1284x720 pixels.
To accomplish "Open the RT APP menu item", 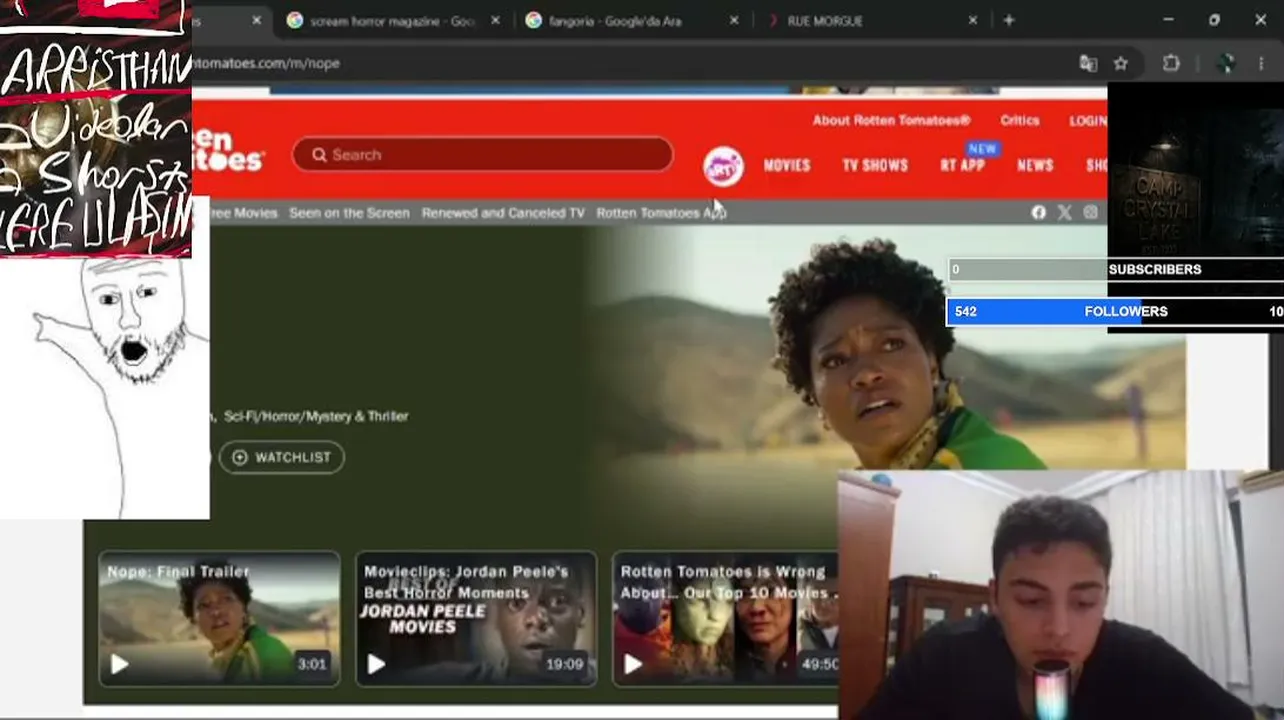I will point(962,166).
